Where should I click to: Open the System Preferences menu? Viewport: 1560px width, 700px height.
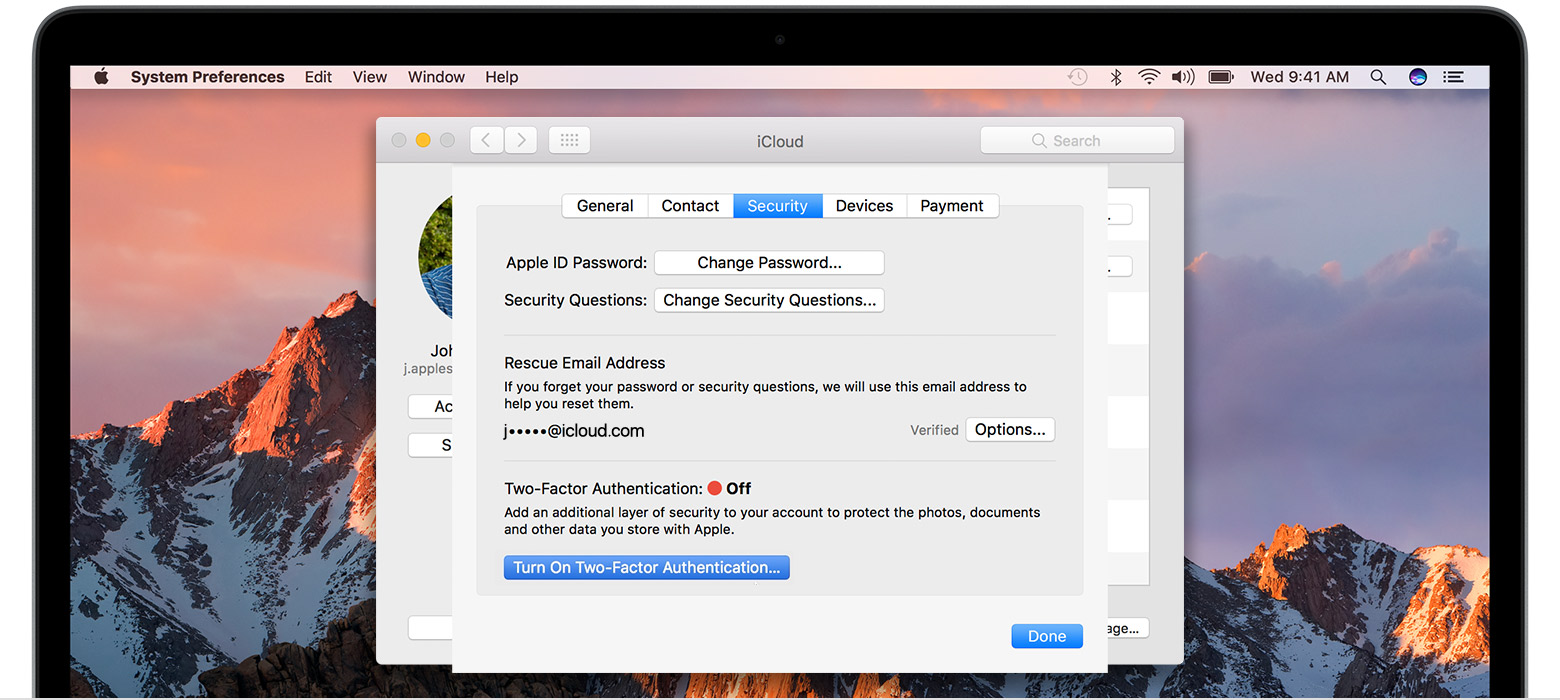(208, 77)
